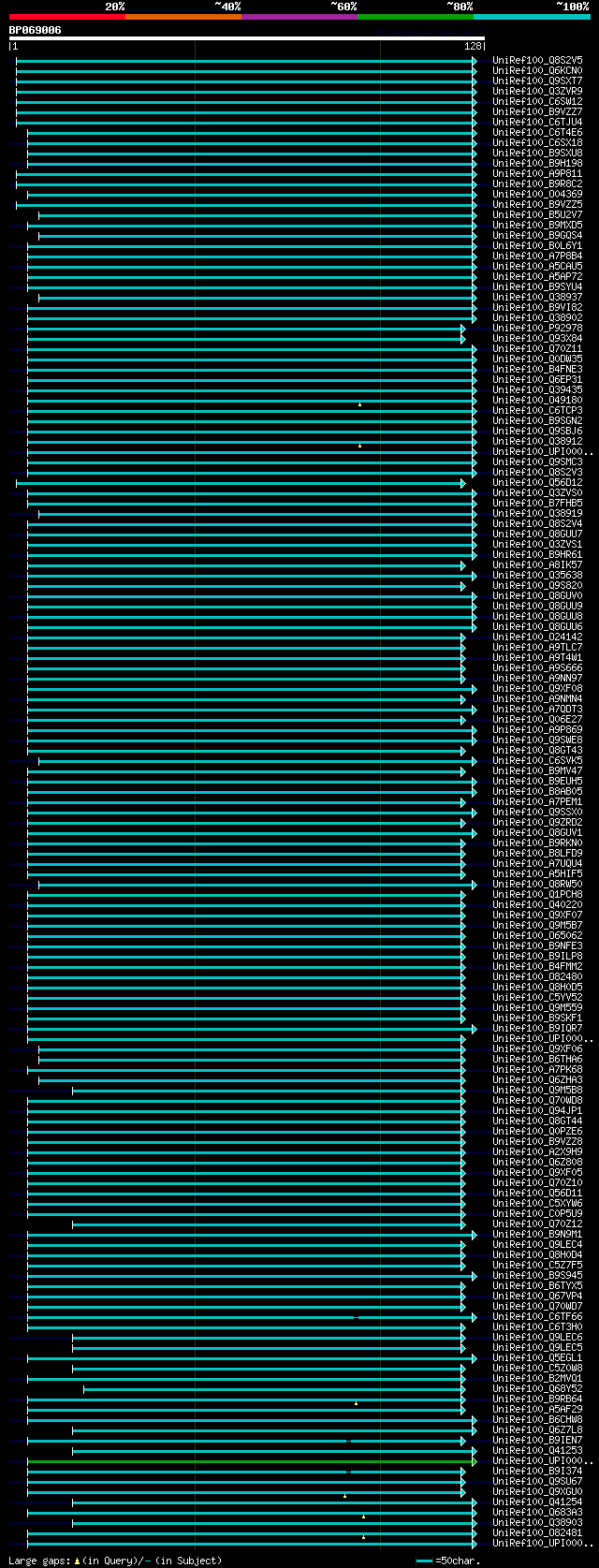This screenshot has height=1568, width=599.
Task: Click label UniRef100_C5YV52
Action: [x=537, y=997]
